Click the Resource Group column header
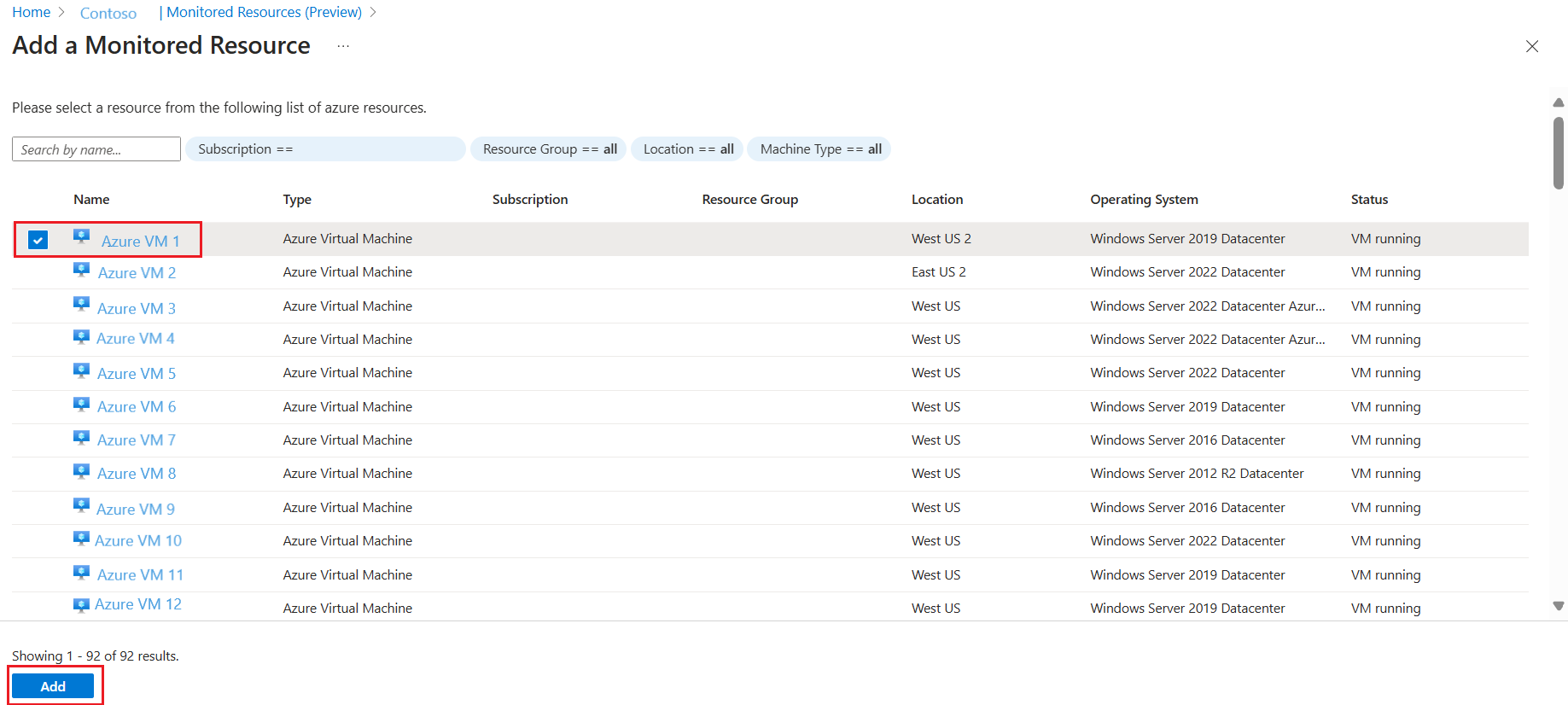This screenshot has height=705, width=1568. 750,200
